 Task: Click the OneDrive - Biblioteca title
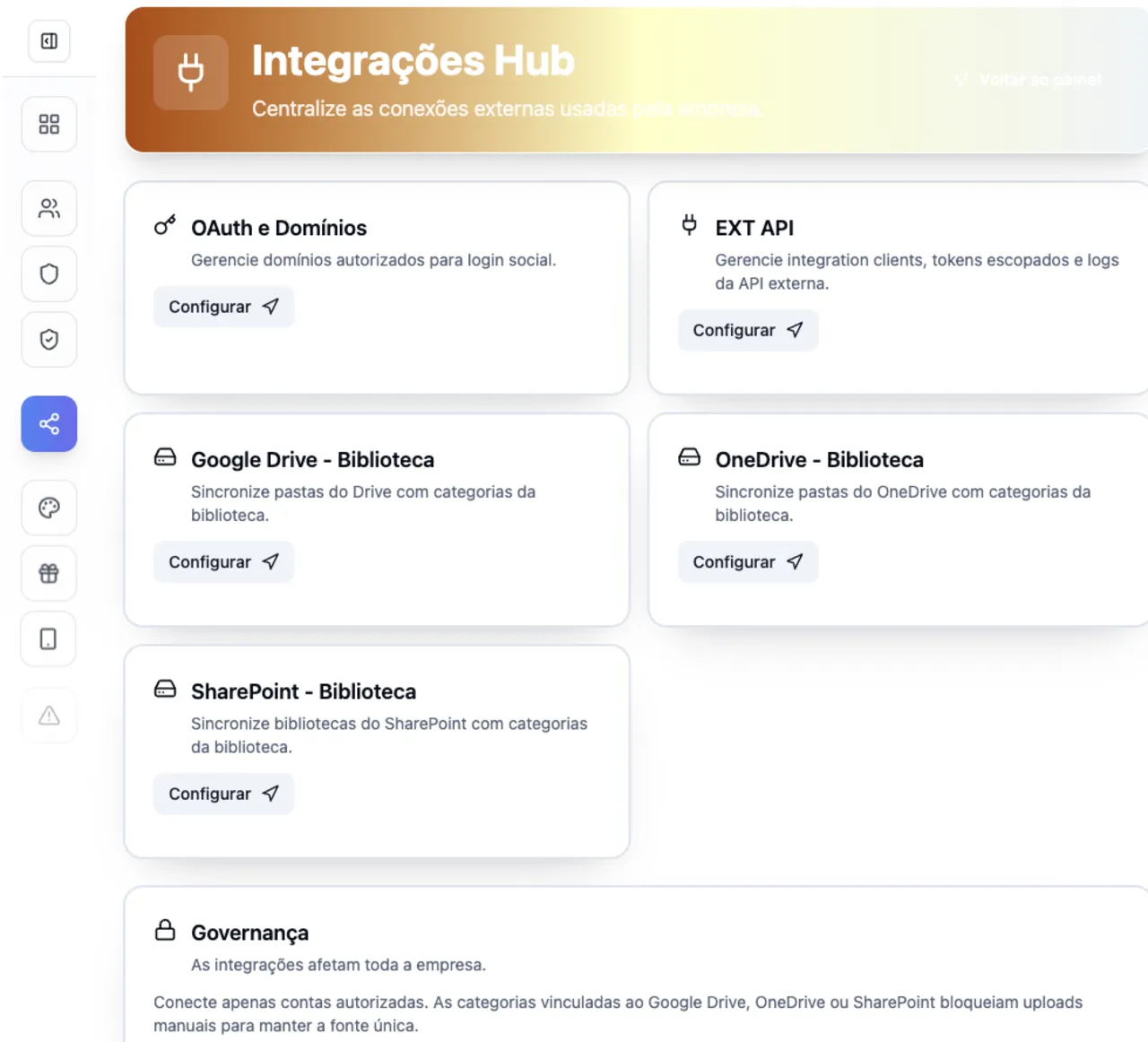[820, 460]
